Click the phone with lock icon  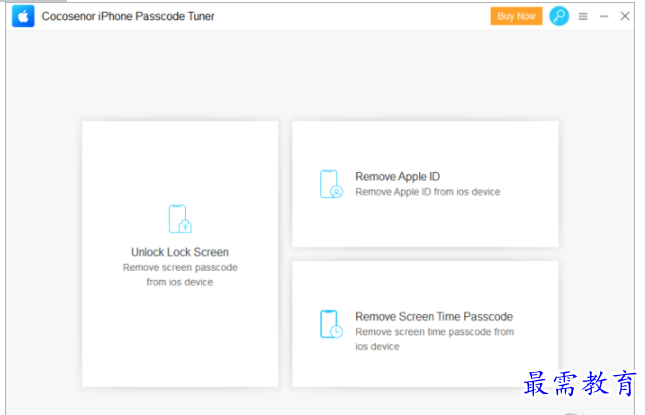point(180,219)
